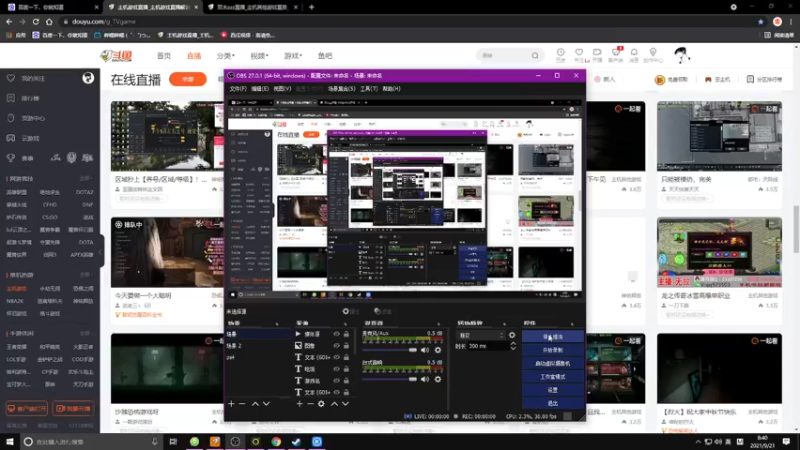Open OBS 帮助(H) menu
800x450 pixels.
click(391, 89)
